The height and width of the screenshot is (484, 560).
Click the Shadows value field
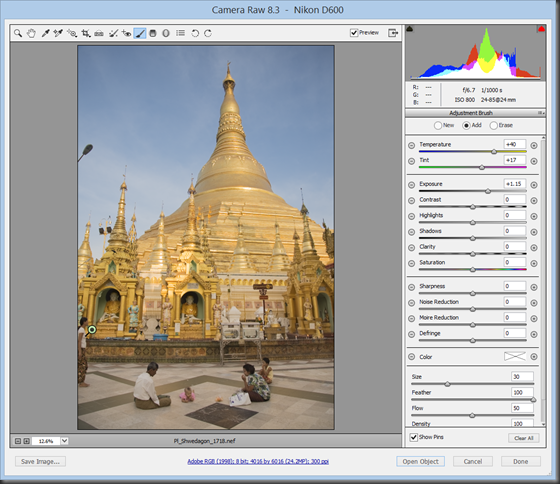pos(515,231)
